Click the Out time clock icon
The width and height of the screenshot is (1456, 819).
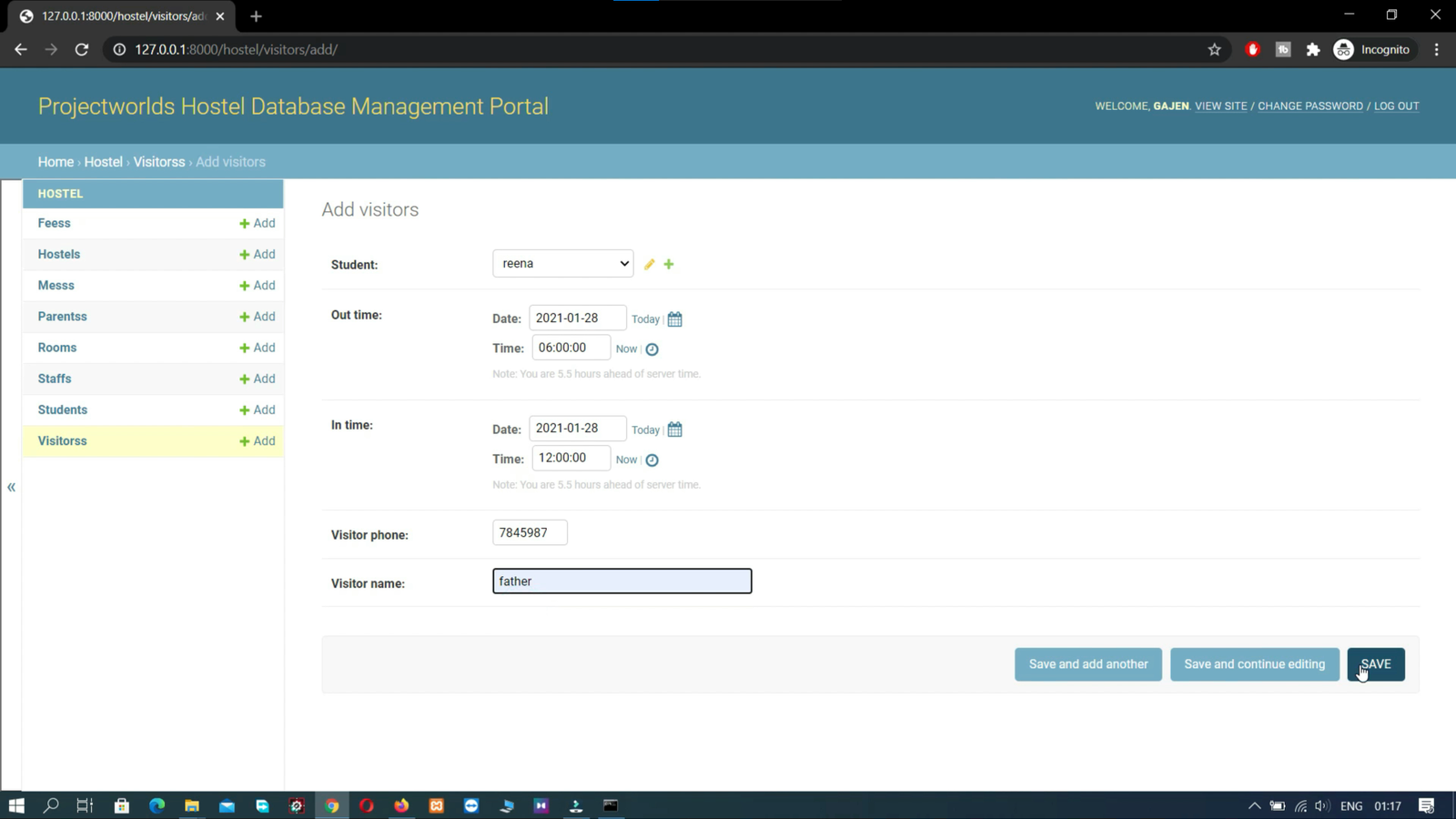(652, 349)
